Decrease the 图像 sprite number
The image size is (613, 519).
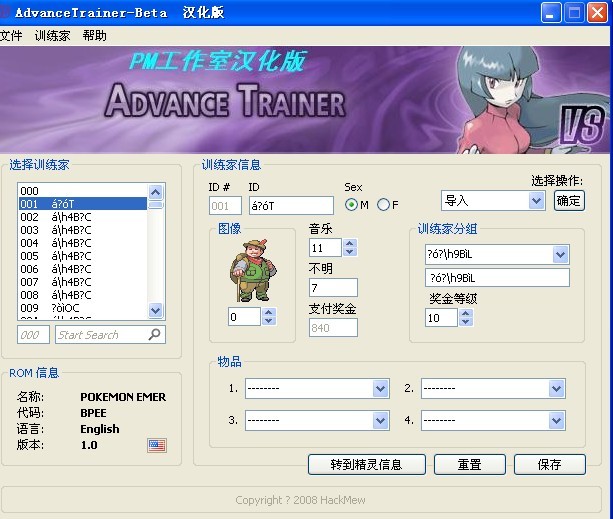click(269, 321)
